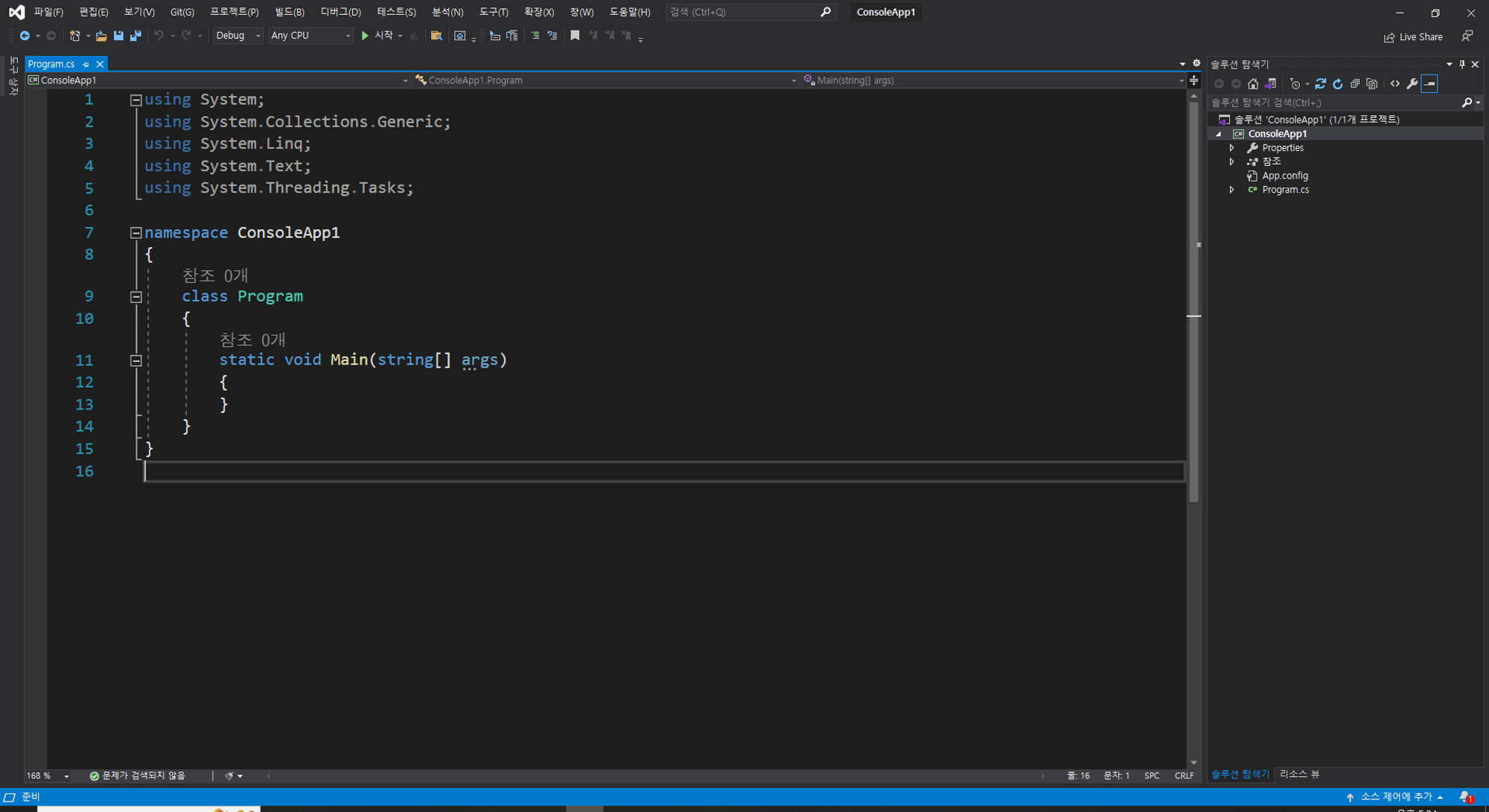Click the Open File folder icon
Image resolution: width=1489 pixels, height=812 pixels.
point(101,36)
